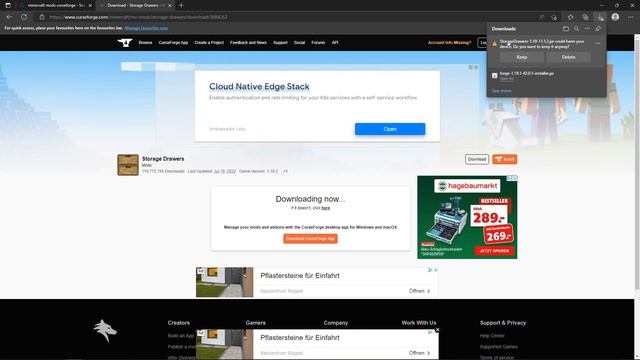This screenshot has width=640, height=360.
Task: Click Öffnen on middle Pflastersteine ad
Action: click(x=419, y=291)
